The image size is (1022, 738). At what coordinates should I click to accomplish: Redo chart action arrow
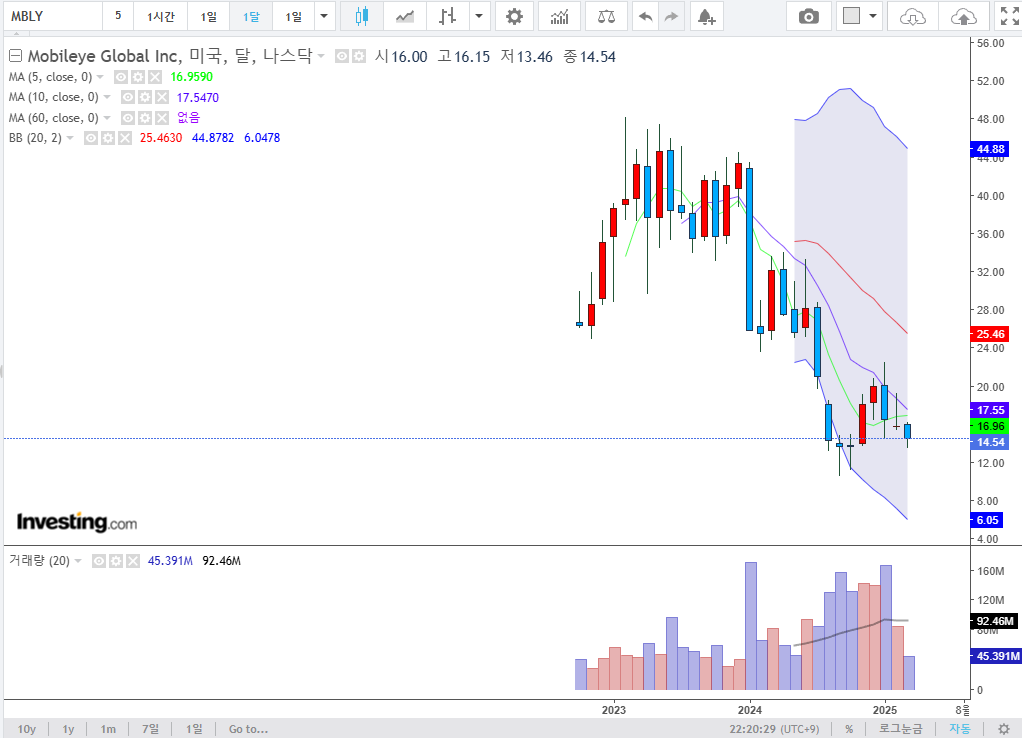click(671, 16)
